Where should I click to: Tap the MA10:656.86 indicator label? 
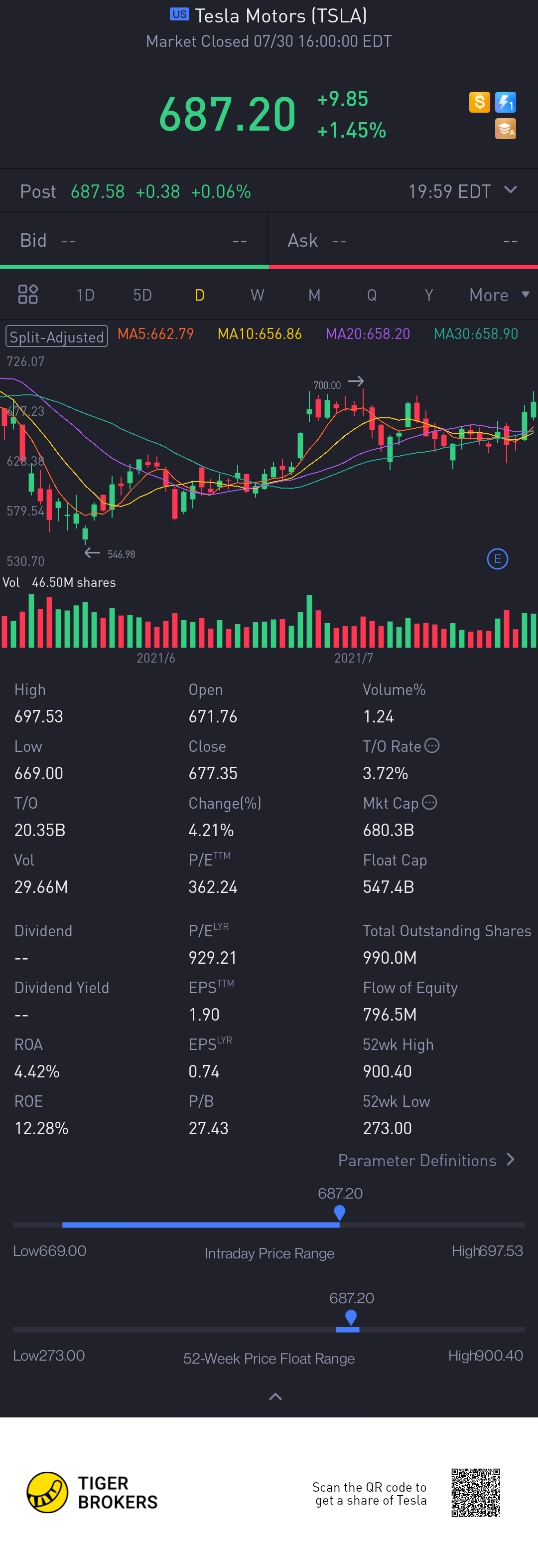pos(260,334)
